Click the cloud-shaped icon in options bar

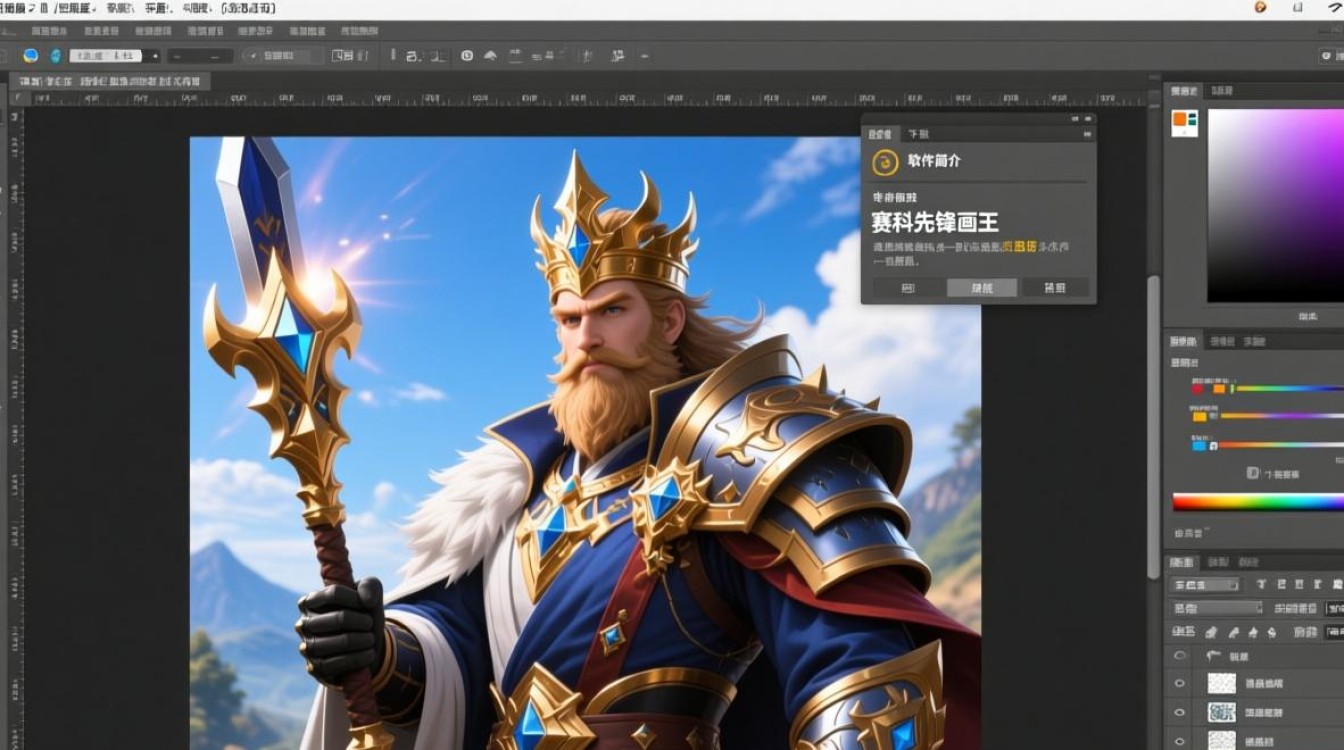point(490,56)
